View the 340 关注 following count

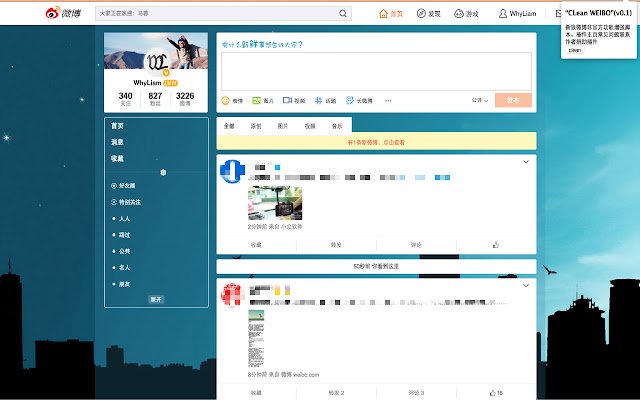coord(125,99)
